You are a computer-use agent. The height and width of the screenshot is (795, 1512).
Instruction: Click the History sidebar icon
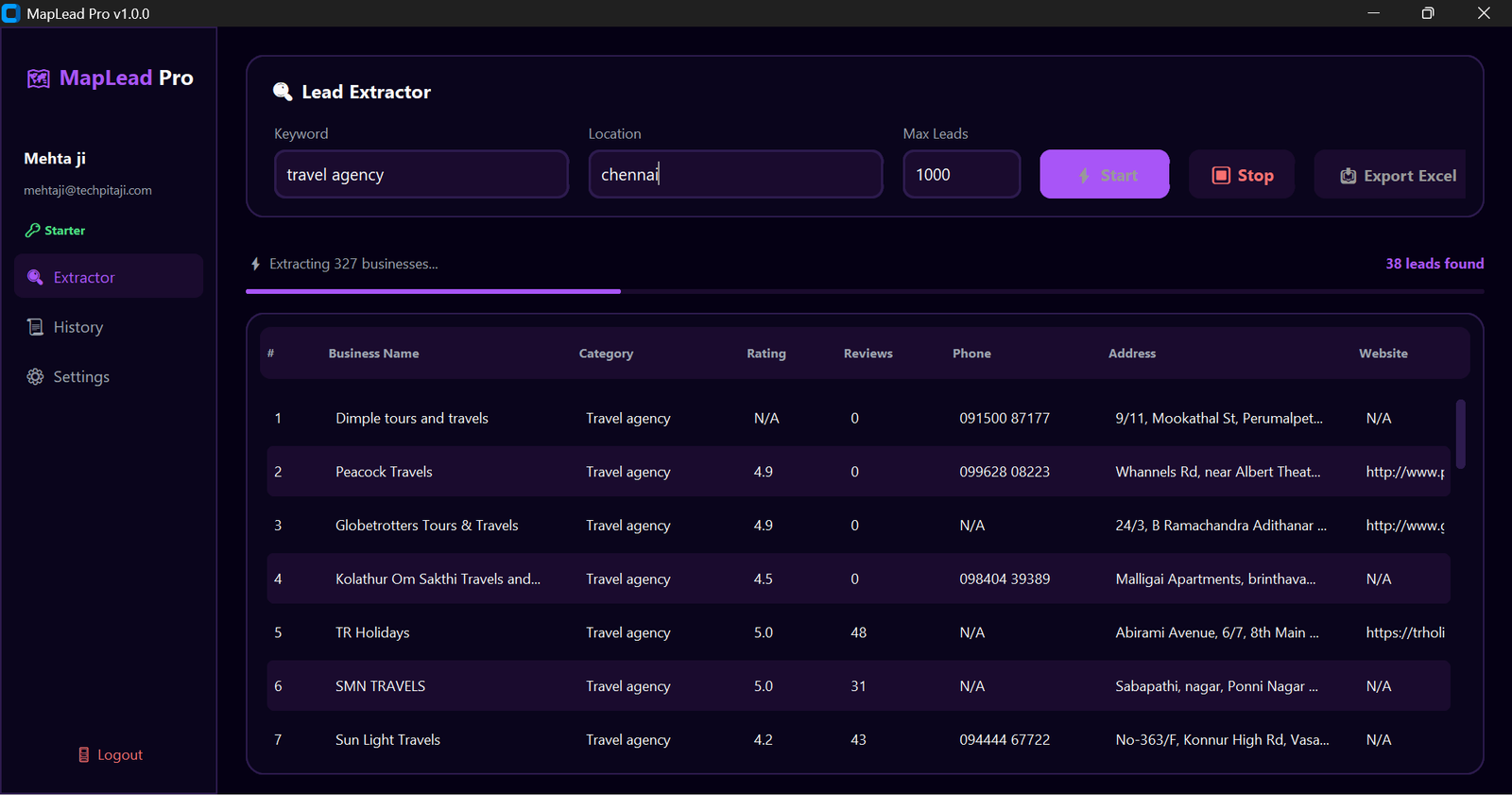click(x=35, y=327)
